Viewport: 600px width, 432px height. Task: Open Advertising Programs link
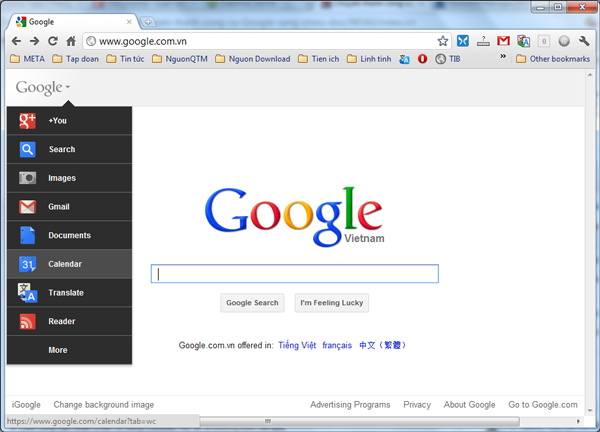350,405
